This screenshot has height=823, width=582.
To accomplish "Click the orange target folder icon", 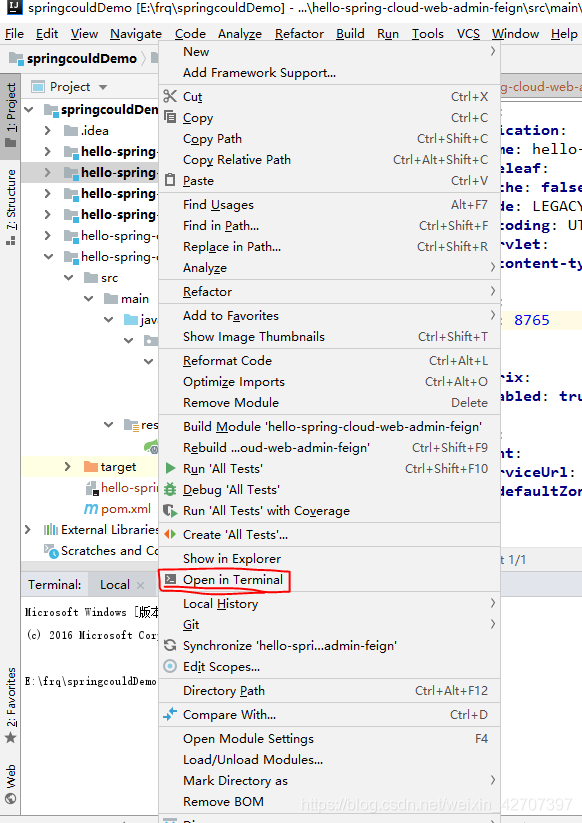I will 91,467.
